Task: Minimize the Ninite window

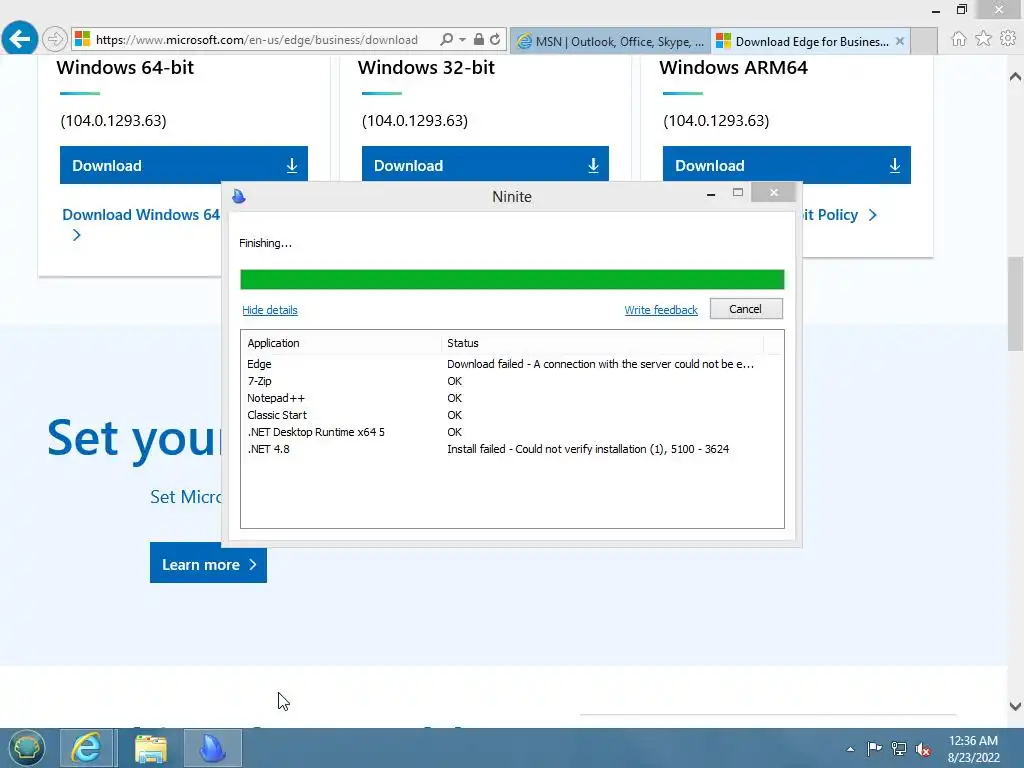Action: tap(711, 193)
